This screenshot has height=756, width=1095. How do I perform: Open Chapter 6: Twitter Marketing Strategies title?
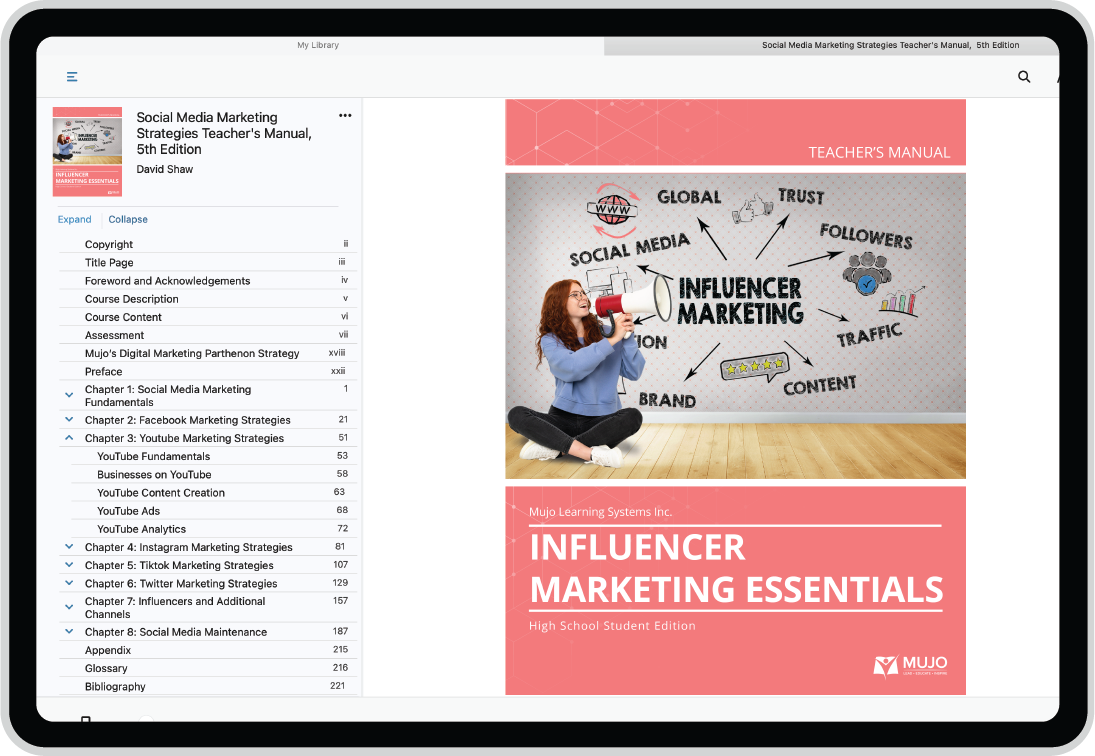tap(181, 584)
